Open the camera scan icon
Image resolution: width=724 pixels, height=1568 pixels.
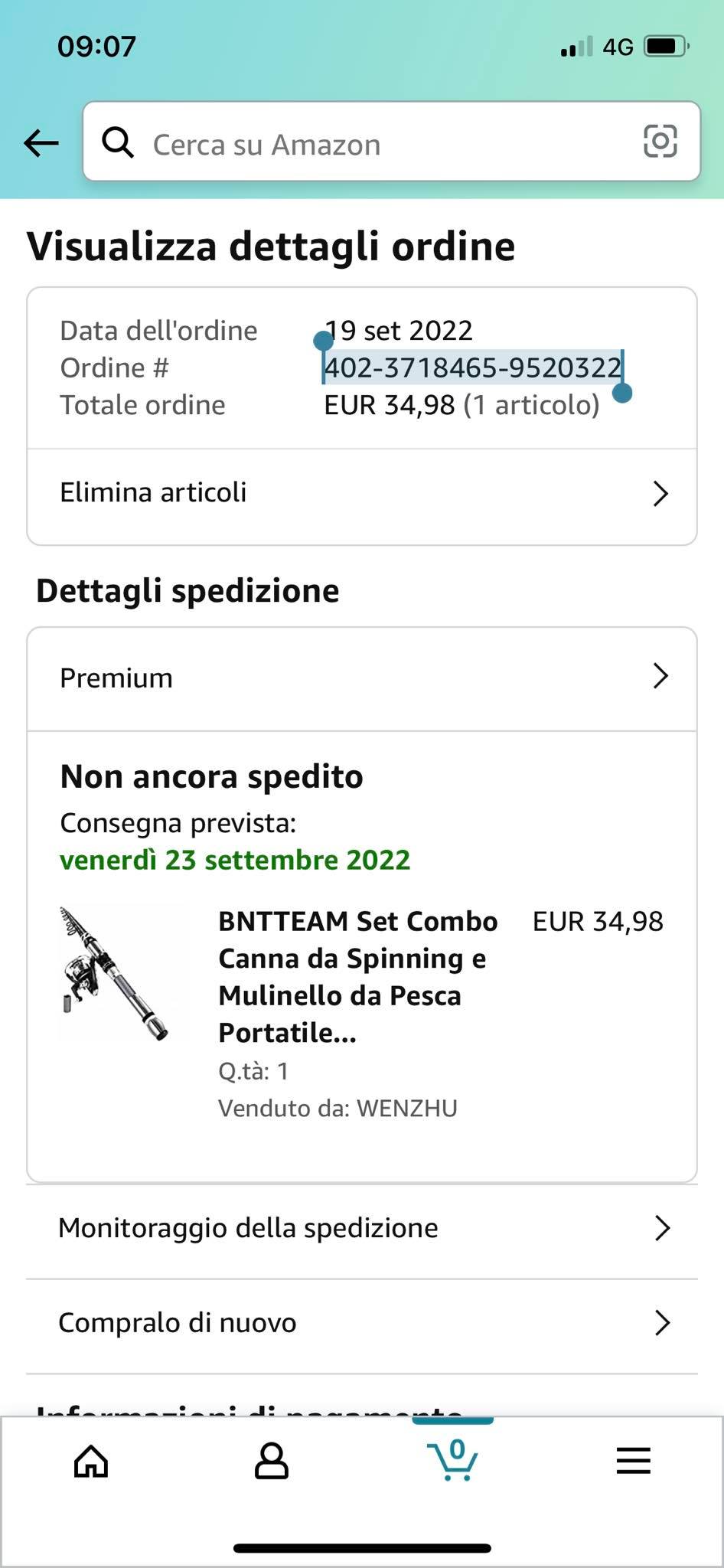[x=660, y=142]
